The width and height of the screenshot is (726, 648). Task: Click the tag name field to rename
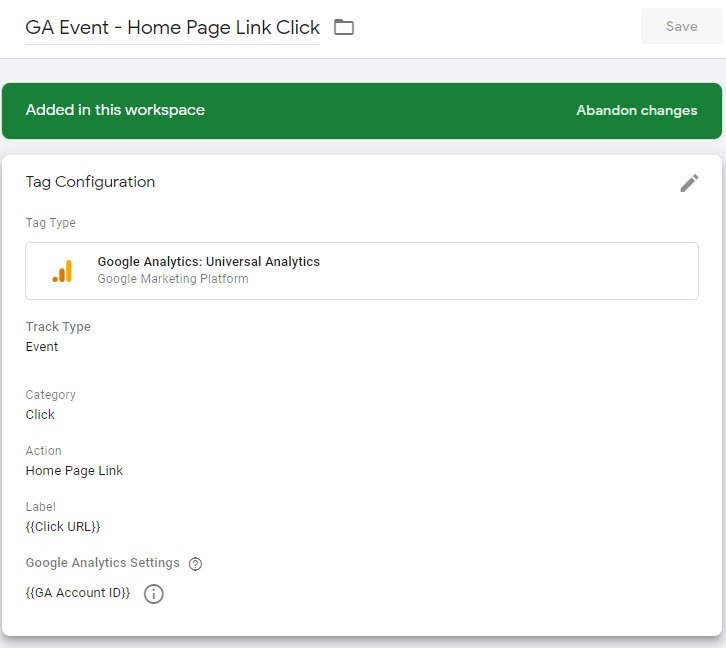172,27
